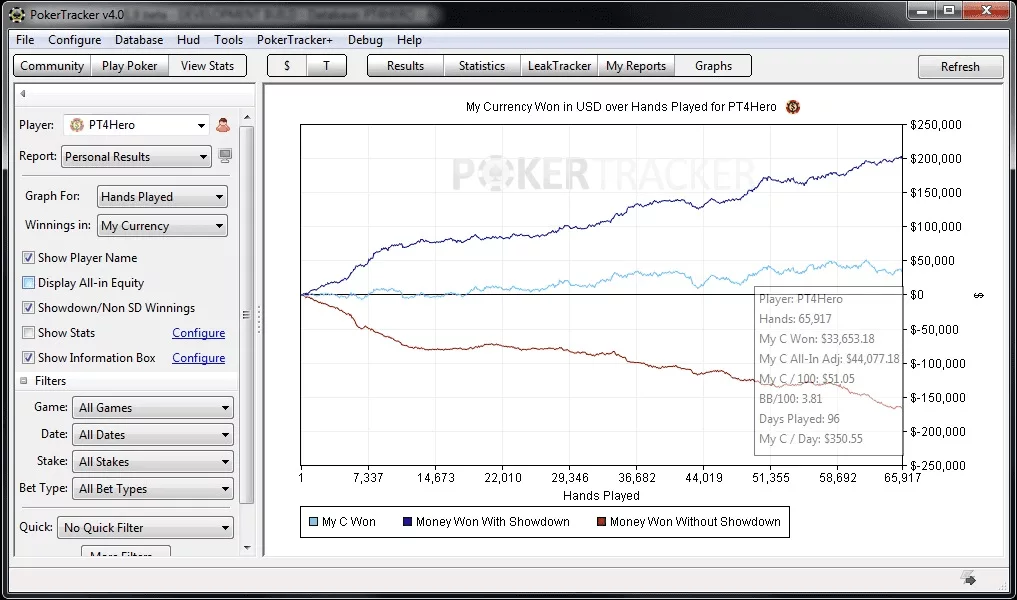
Task: Collapse sidebar using the left arrow icon
Action: [23, 93]
